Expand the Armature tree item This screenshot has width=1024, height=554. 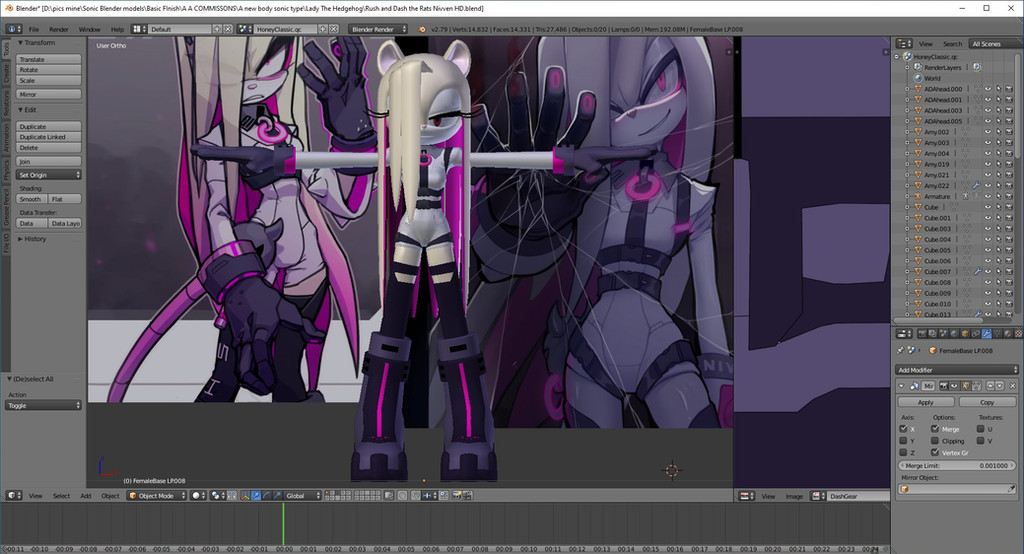pyautogui.click(x=907, y=196)
